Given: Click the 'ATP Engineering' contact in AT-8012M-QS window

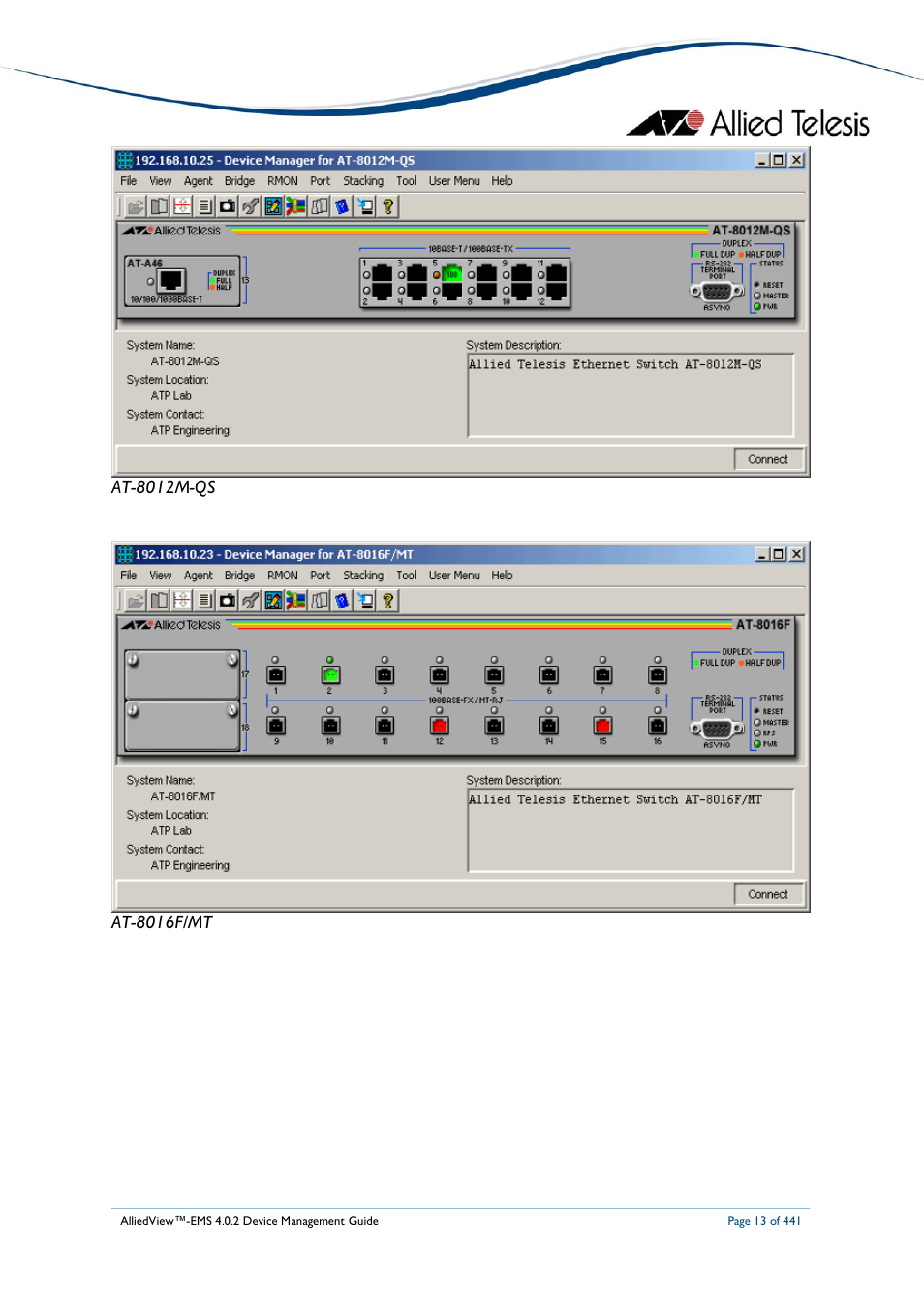Looking at the screenshot, I should (190, 431).
